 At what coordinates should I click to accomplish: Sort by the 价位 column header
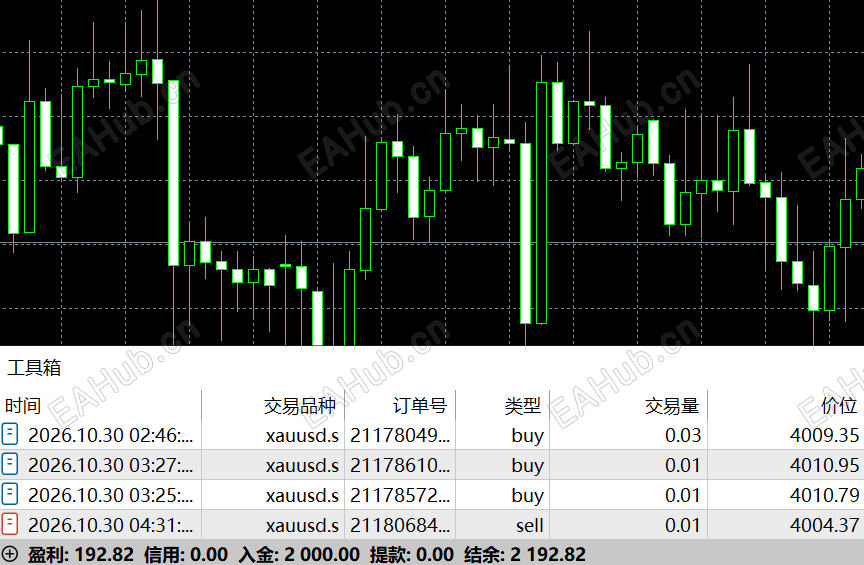839,406
